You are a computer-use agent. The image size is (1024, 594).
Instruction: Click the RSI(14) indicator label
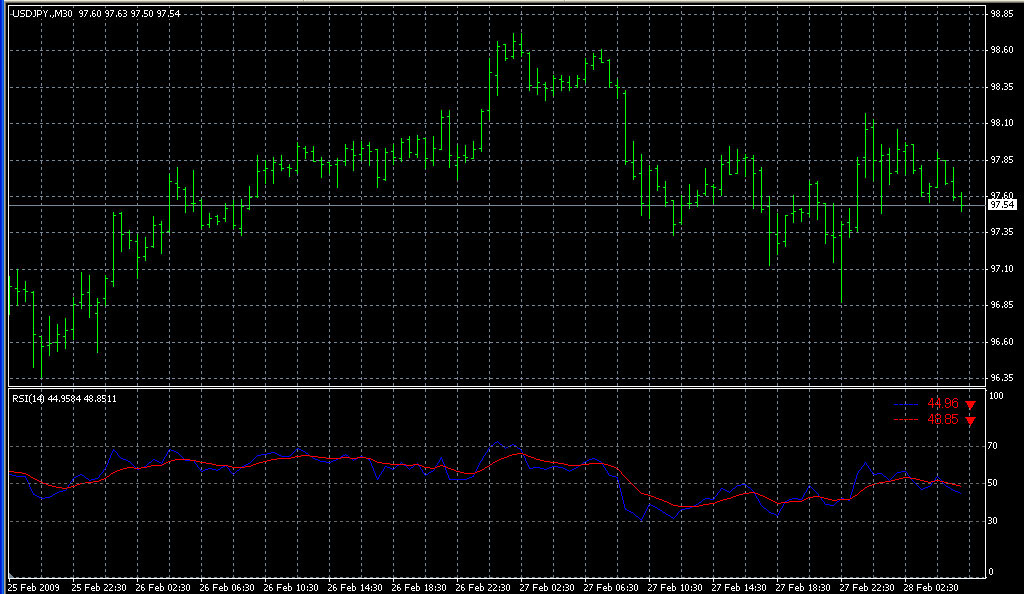point(29,398)
